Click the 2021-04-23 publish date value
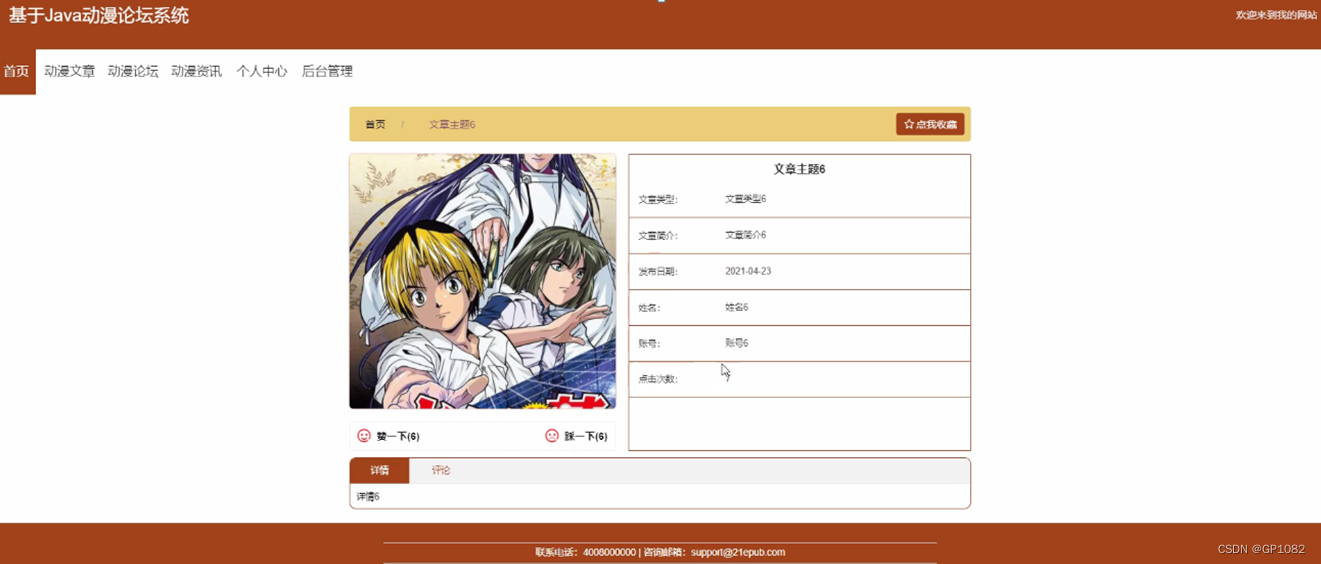The width and height of the screenshot is (1321, 564). [x=748, y=271]
